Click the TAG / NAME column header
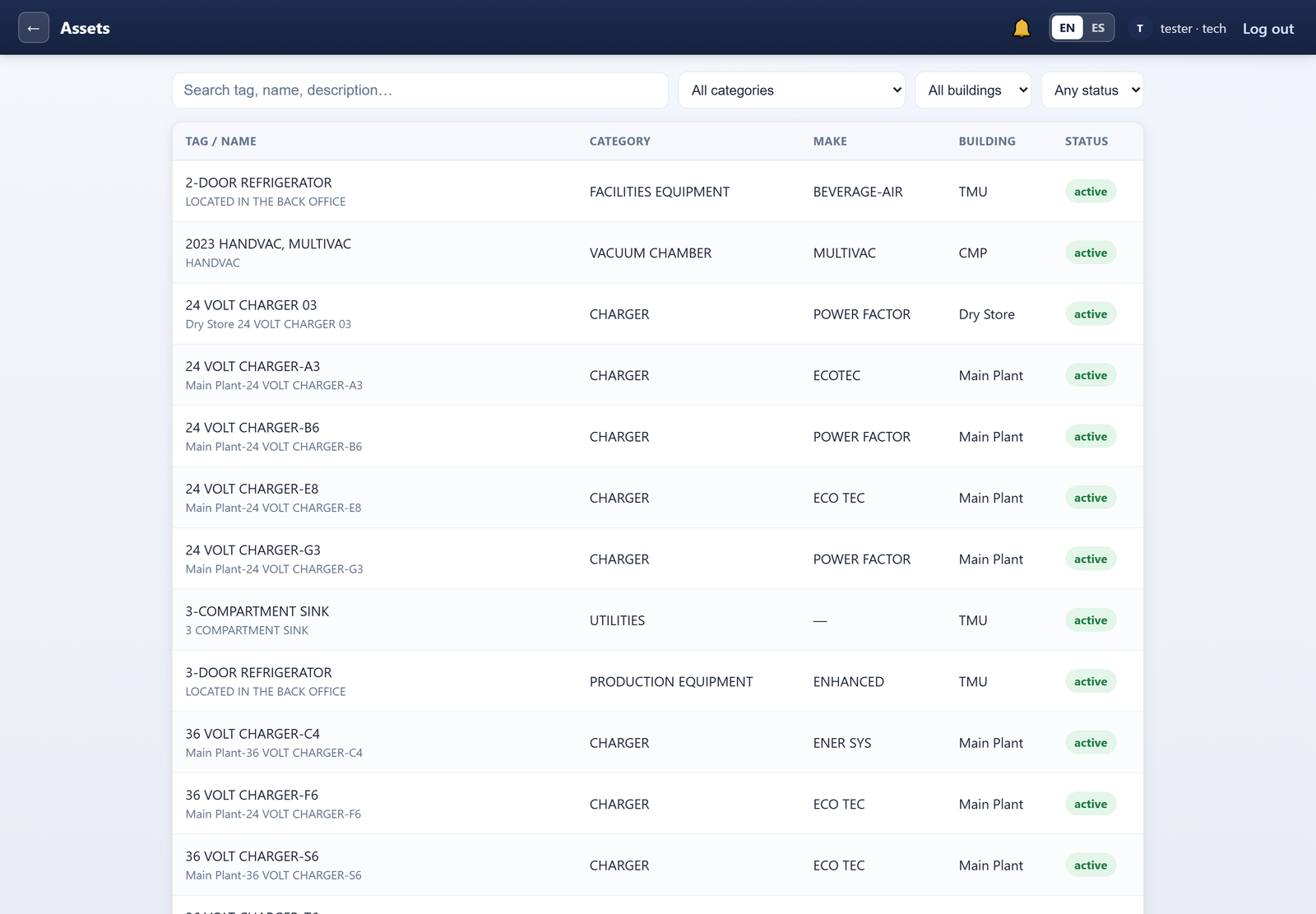 [x=221, y=142]
